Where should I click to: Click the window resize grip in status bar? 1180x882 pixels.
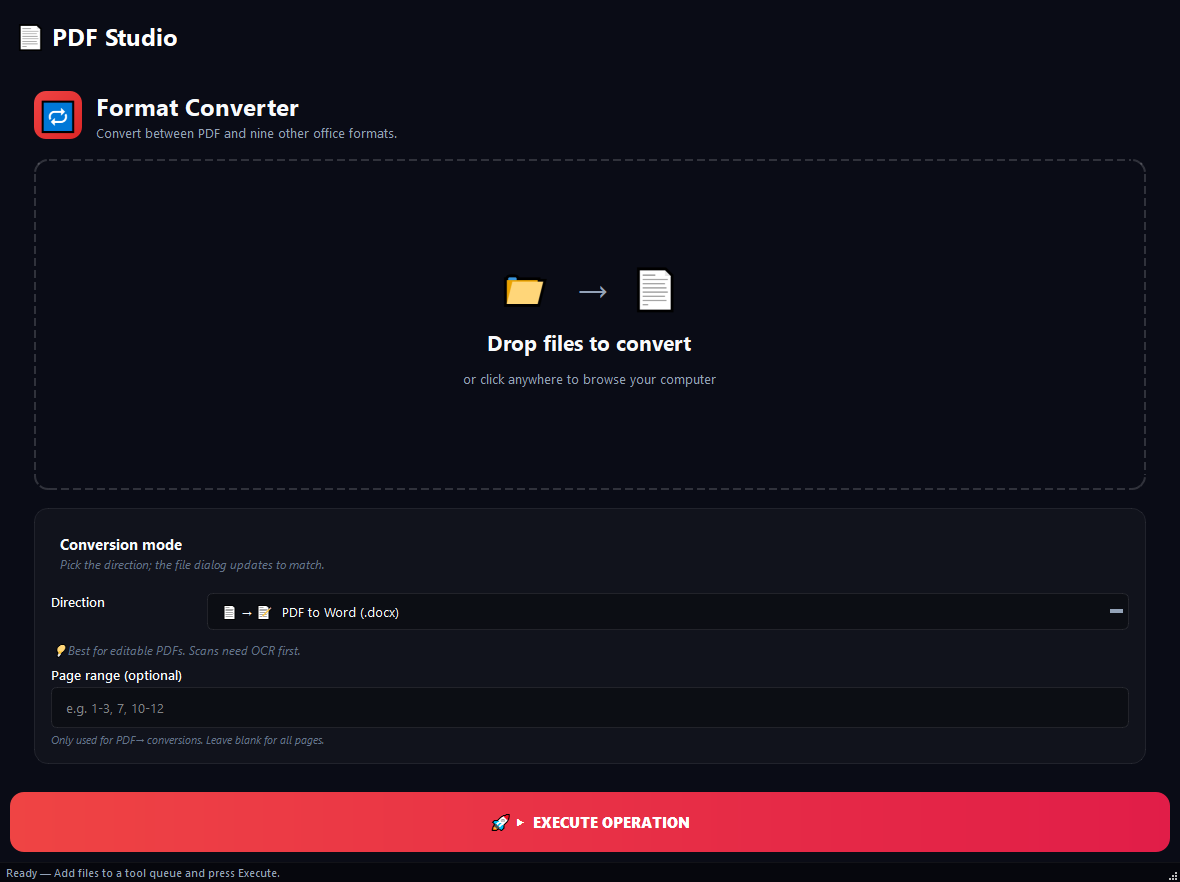pyautogui.click(x=1173, y=875)
